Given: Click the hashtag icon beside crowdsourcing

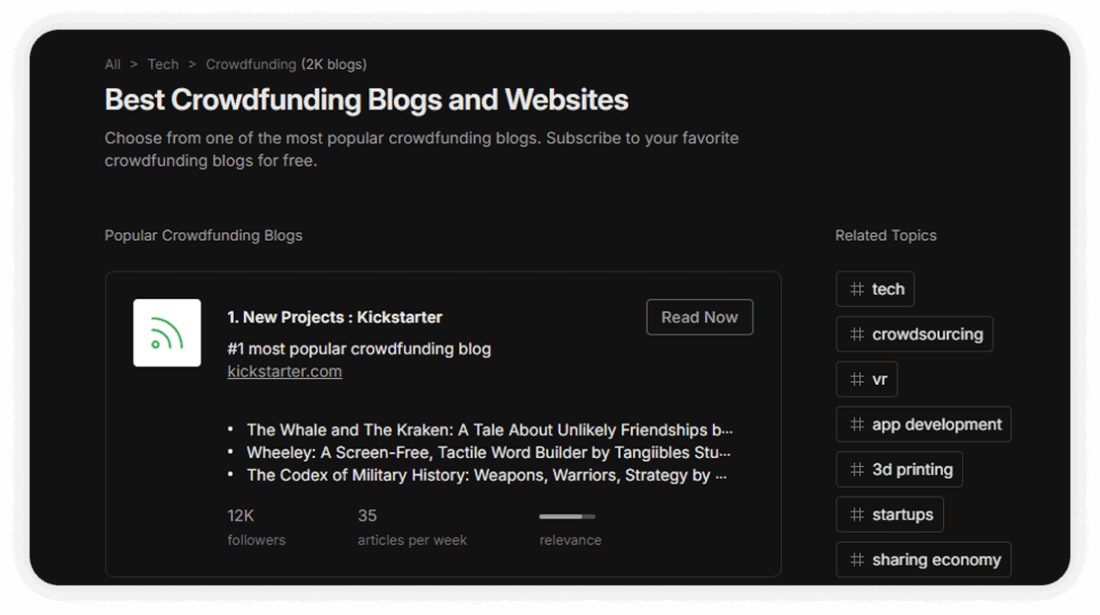Looking at the screenshot, I should (x=855, y=334).
